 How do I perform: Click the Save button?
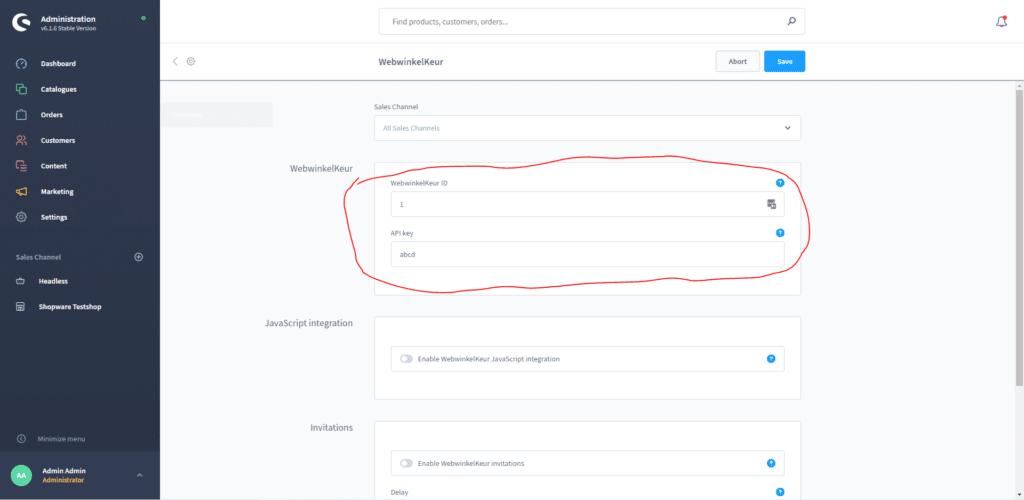pos(784,61)
